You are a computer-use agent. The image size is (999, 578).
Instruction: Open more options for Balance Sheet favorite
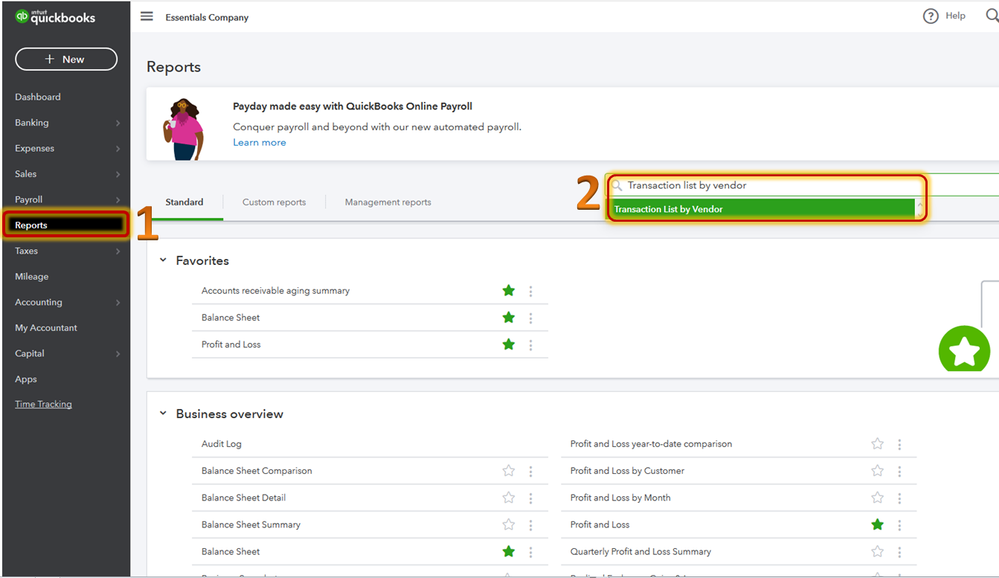531,318
